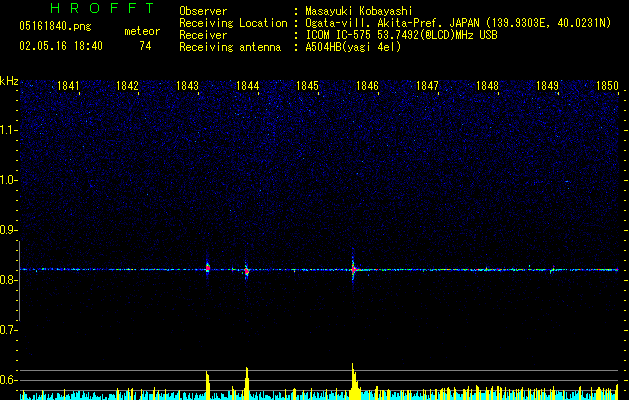Click the tallest yellow power spike before 1846
This screenshot has height=400, width=629.
pos(353,381)
